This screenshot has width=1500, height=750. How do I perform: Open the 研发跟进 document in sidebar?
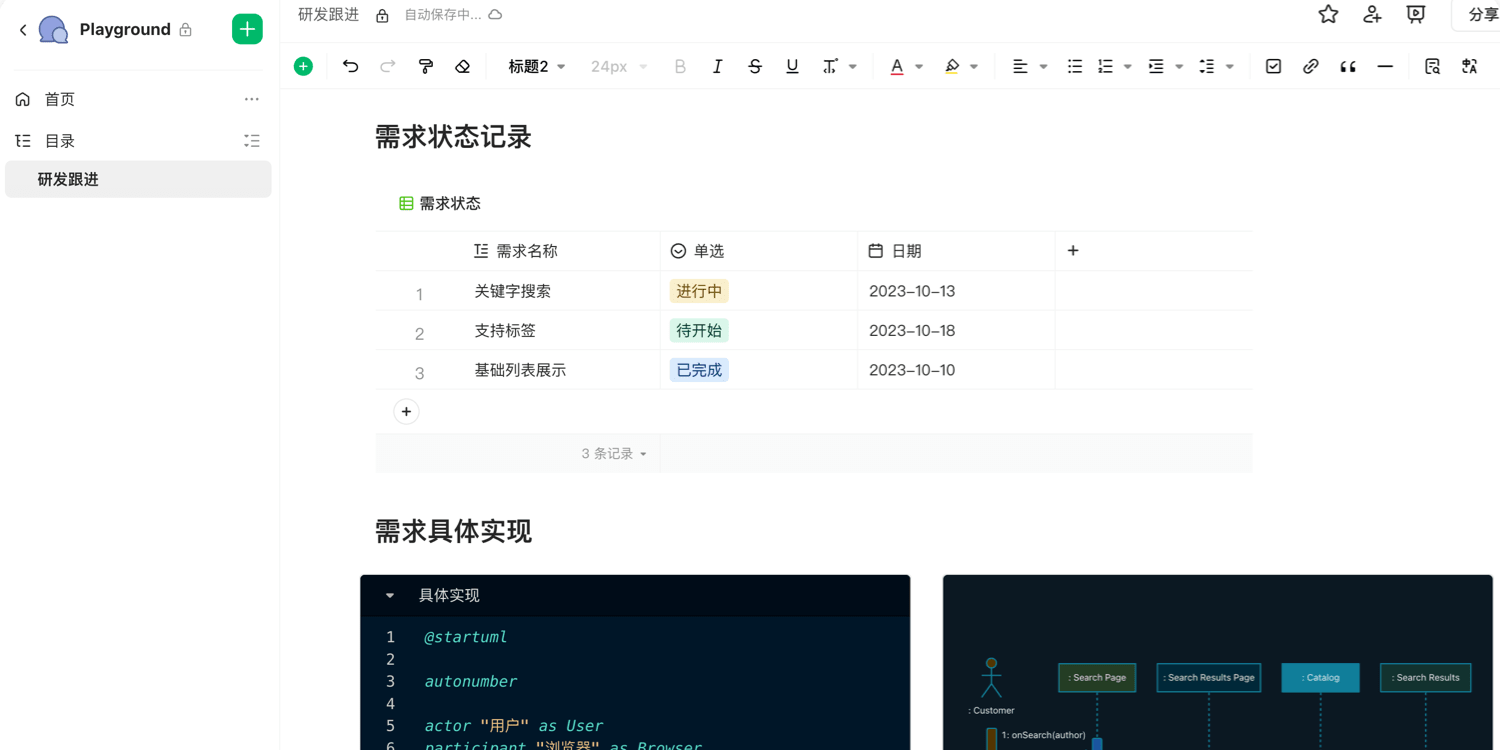click(138, 179)
